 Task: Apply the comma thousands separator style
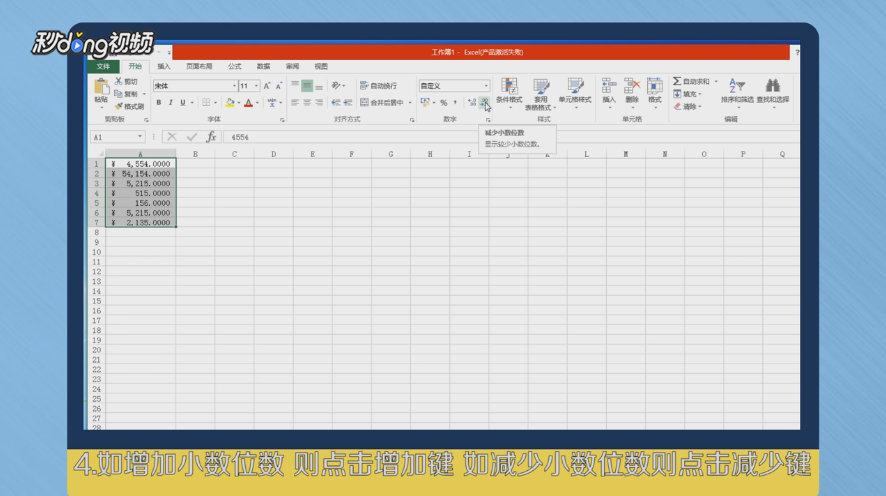[455, 103]
